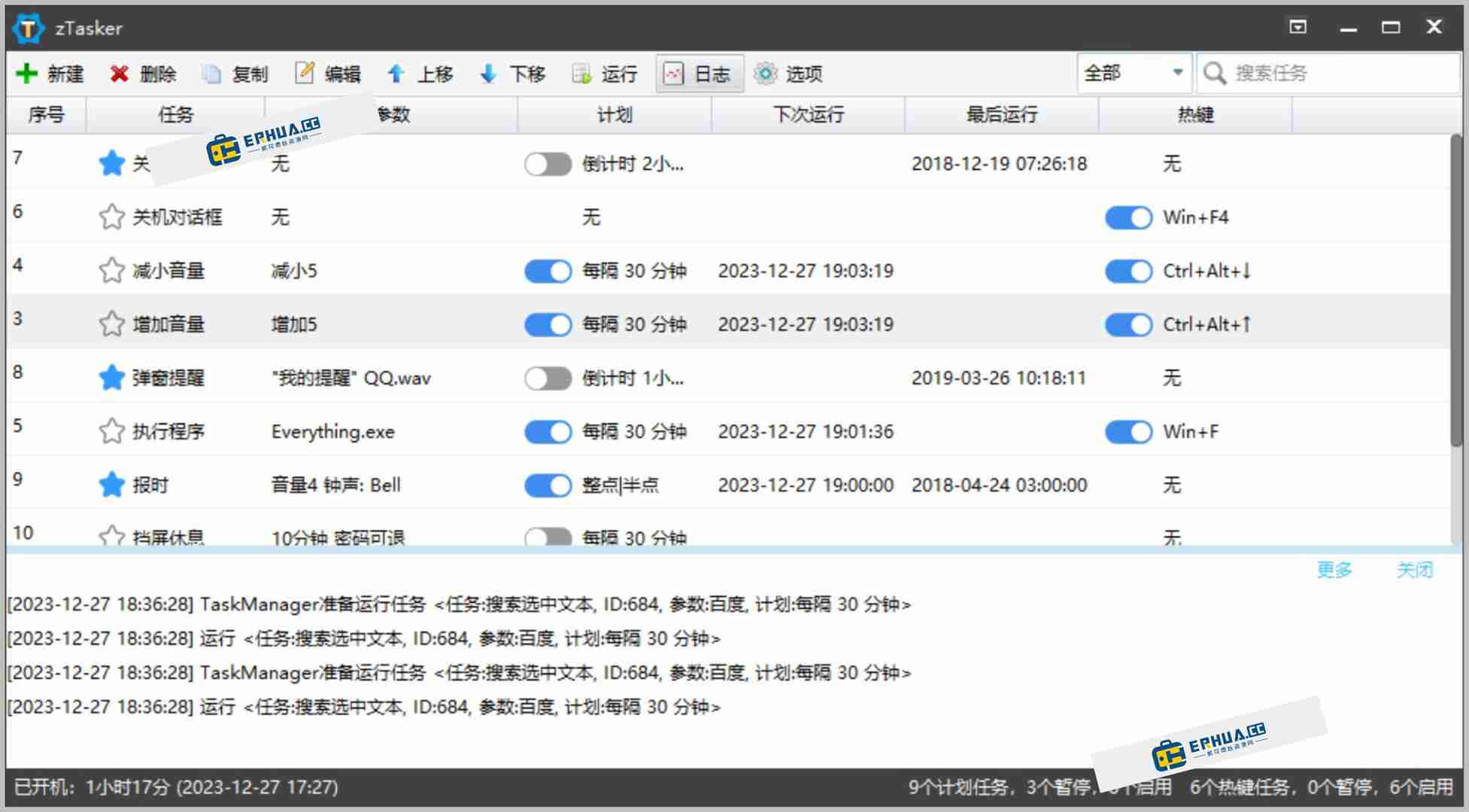Image resolution: width=1469 pixels, height=812 pixels.
Task: Switch to the 日志 log view
Action: [x=699, y=73]
